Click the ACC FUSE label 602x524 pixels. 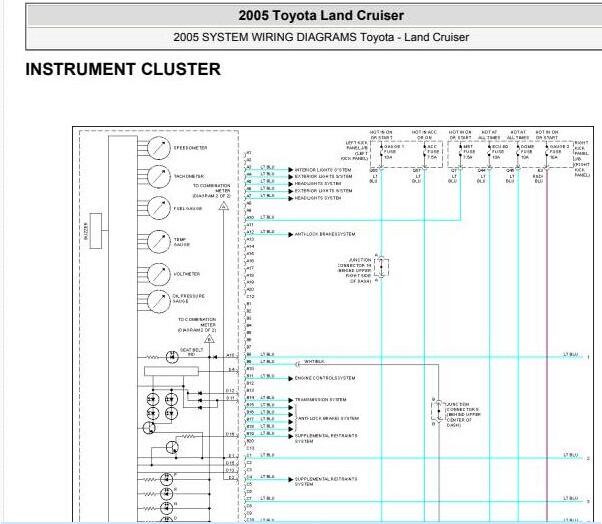click(433, 152)
